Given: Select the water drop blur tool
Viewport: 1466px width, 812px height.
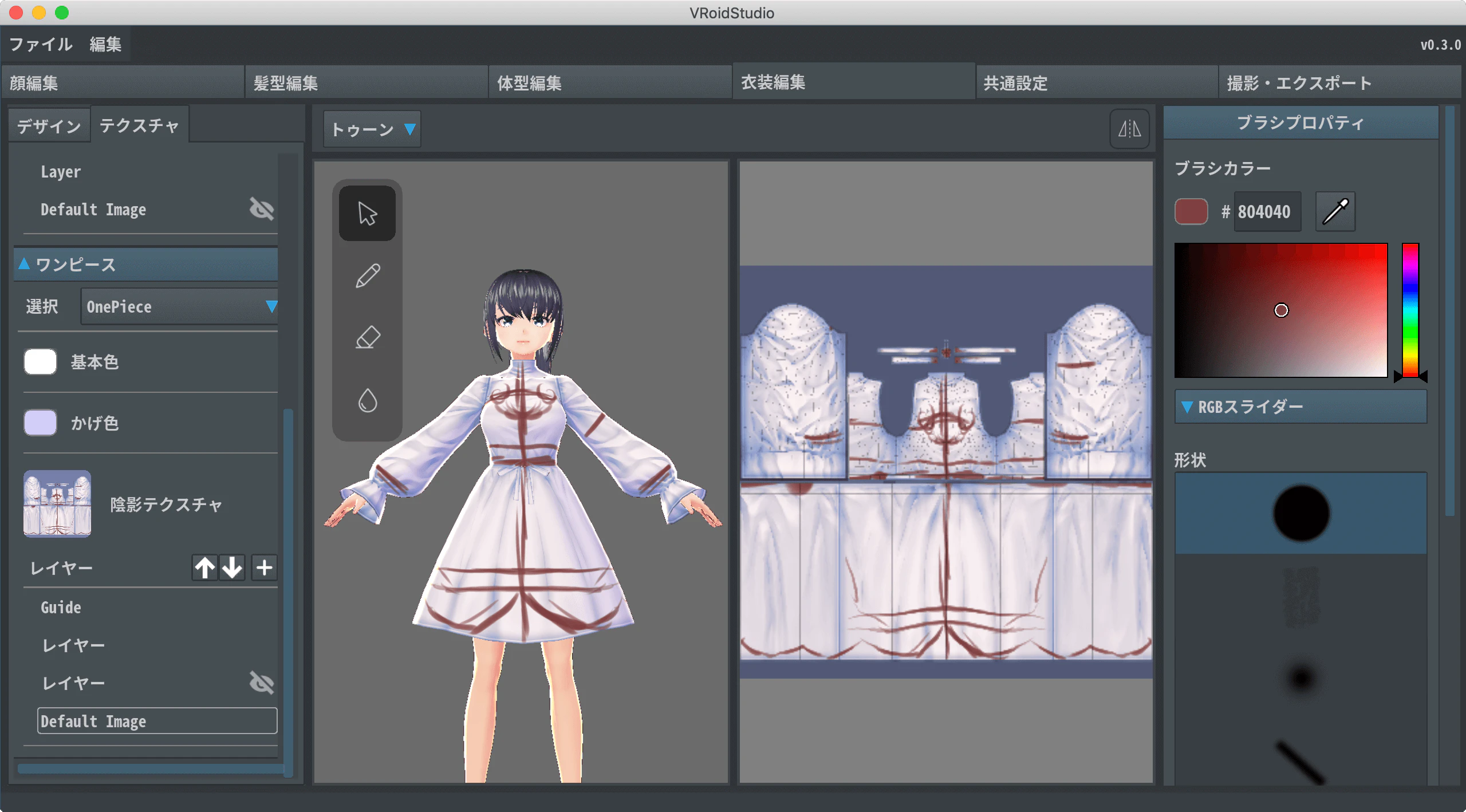Looking at the screenshot, I should click(367, 400).
